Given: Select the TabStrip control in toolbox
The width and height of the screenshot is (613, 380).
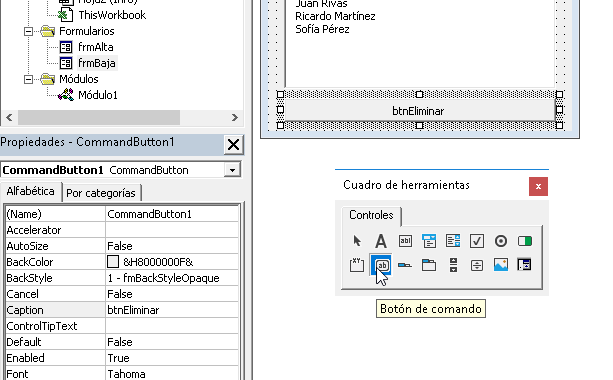Looking at the screenshot, I should click(405, 265).
